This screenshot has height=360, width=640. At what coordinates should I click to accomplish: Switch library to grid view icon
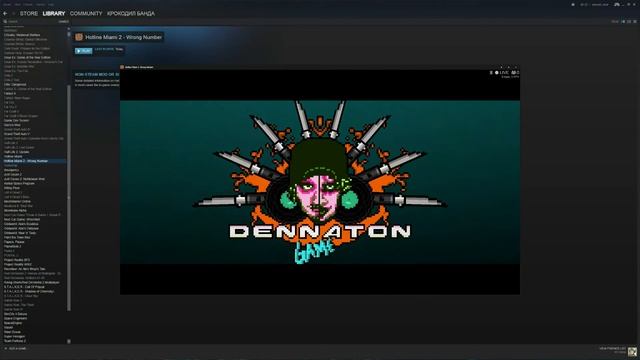(x=635, y=21)
